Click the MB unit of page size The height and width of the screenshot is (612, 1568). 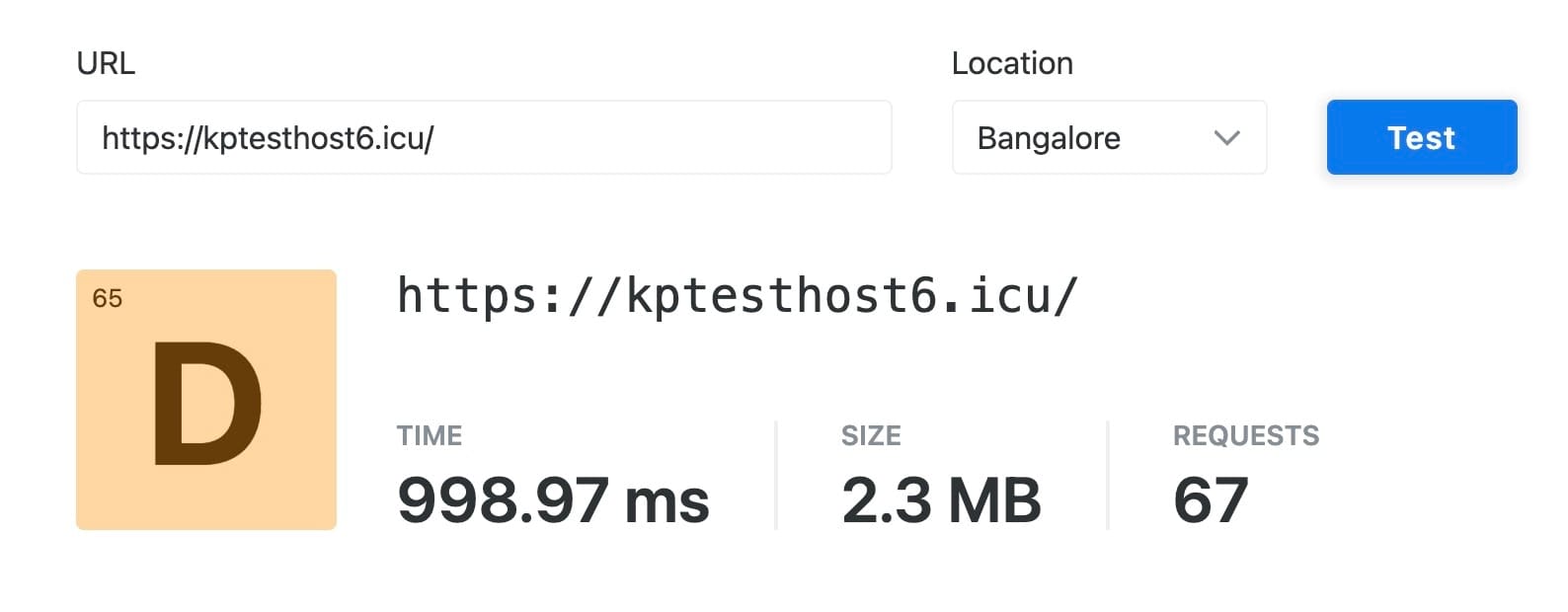click(994, 499)
